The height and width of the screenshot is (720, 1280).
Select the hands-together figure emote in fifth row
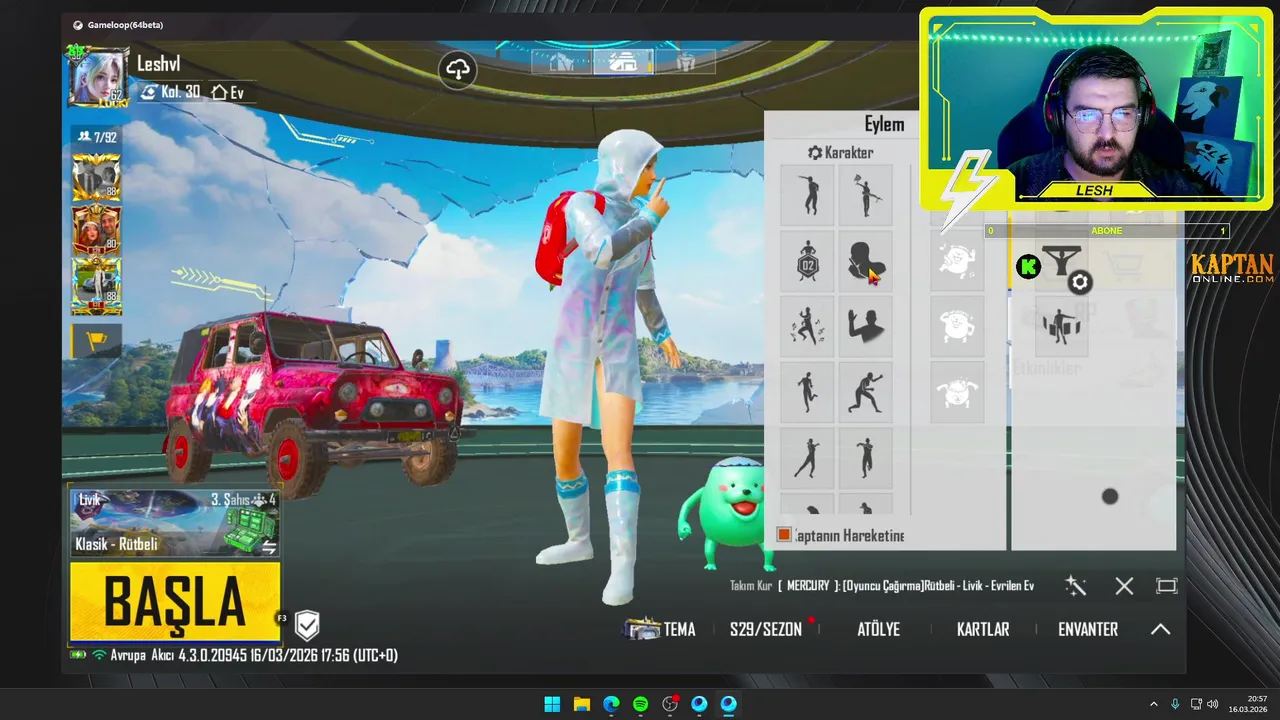click(x=866, y=458)
